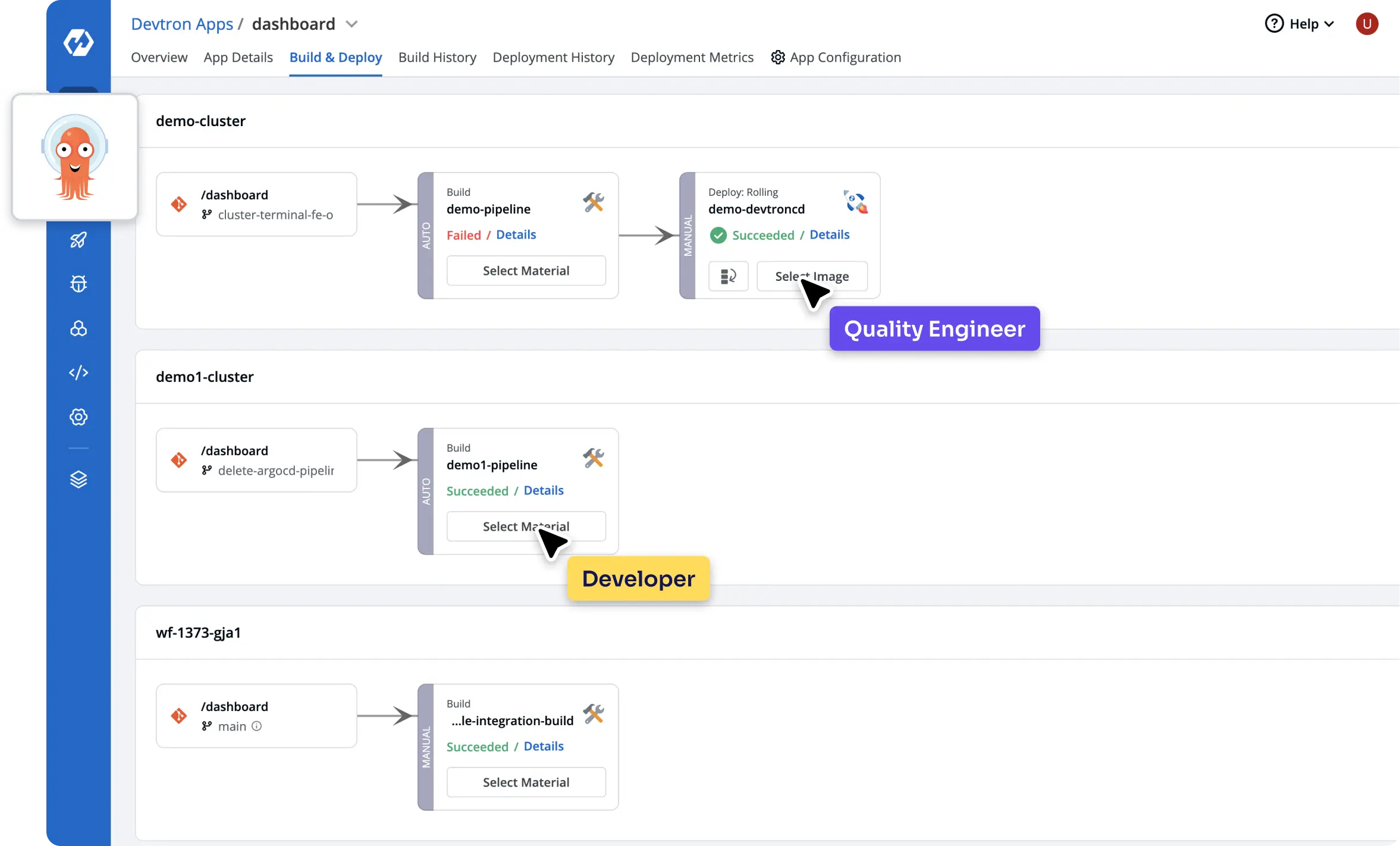Click the code </> Resource Browser sidebar icon
Screen dimensions: 1400x846
click(78, 373)
